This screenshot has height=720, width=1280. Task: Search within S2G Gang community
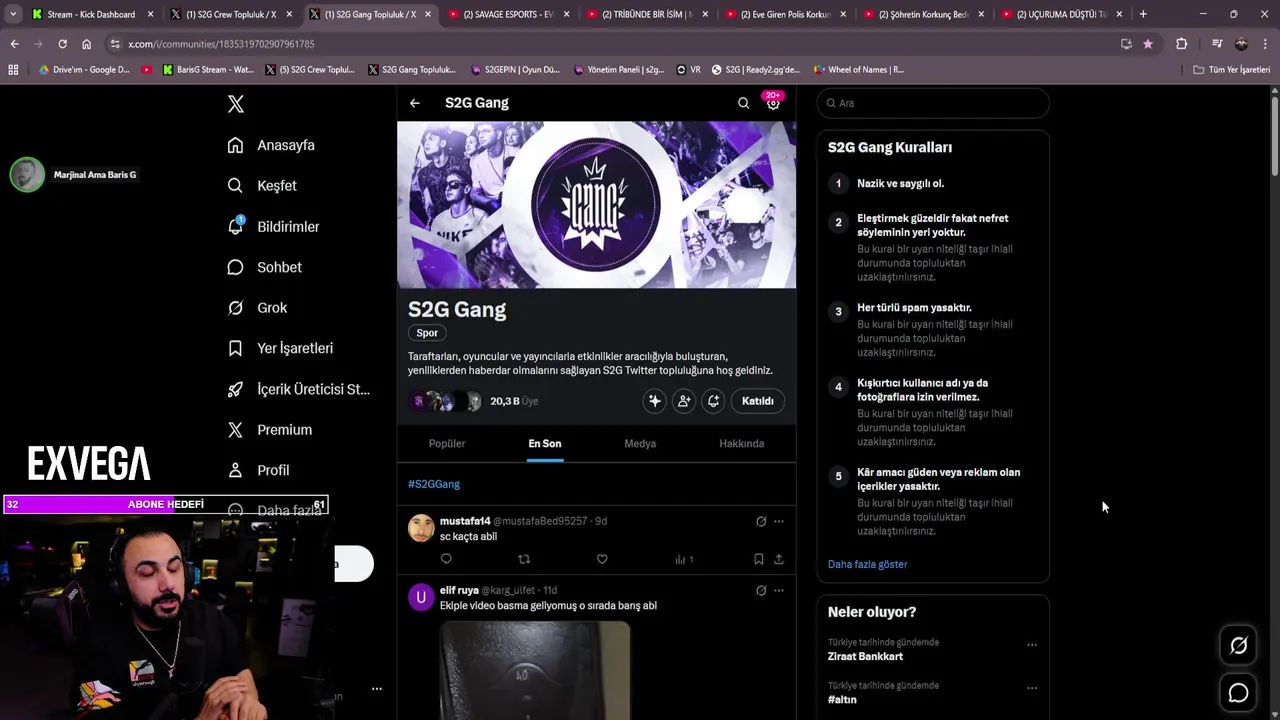(x=743, y=103)
